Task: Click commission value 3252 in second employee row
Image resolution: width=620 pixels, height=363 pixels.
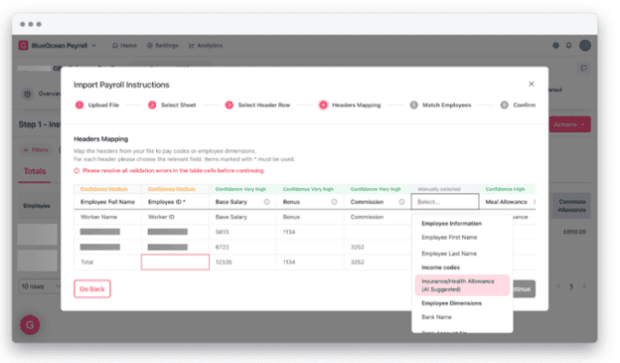Action: click(x=357, y=247)
